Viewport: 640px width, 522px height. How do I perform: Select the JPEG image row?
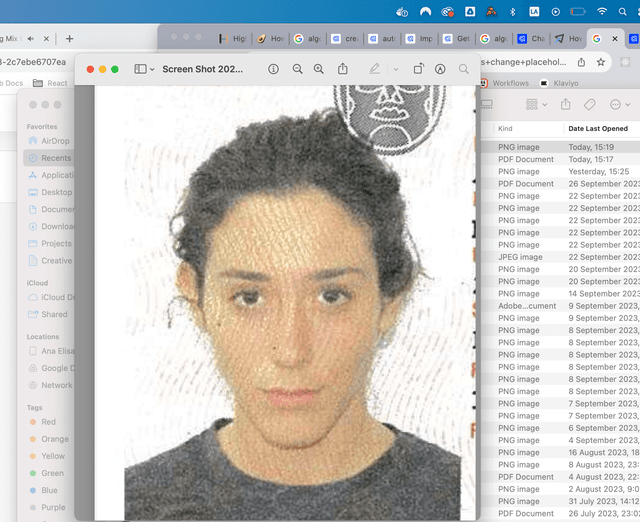coord(560,257)
